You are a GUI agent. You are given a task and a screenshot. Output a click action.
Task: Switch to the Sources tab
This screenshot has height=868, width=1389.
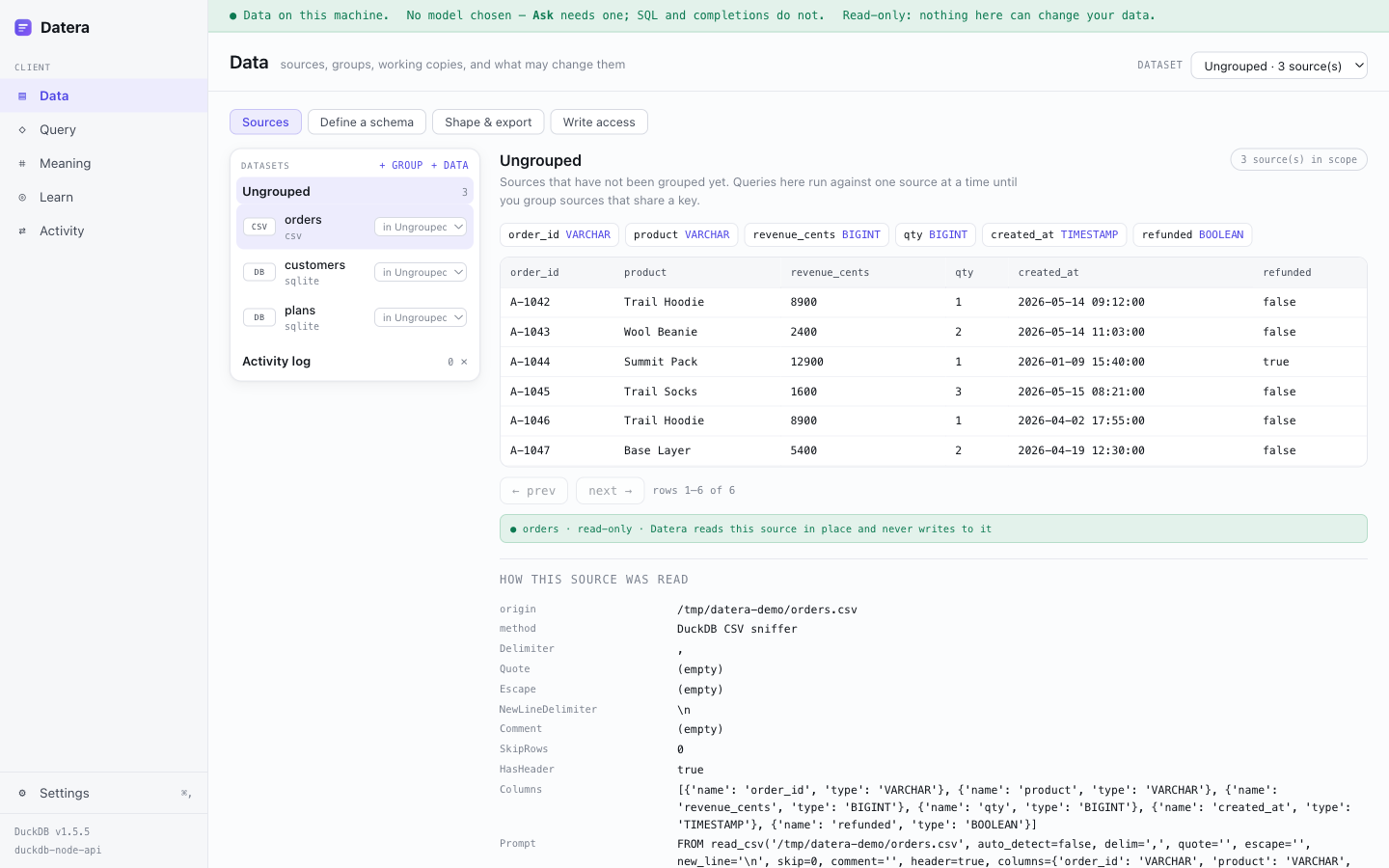265,122
